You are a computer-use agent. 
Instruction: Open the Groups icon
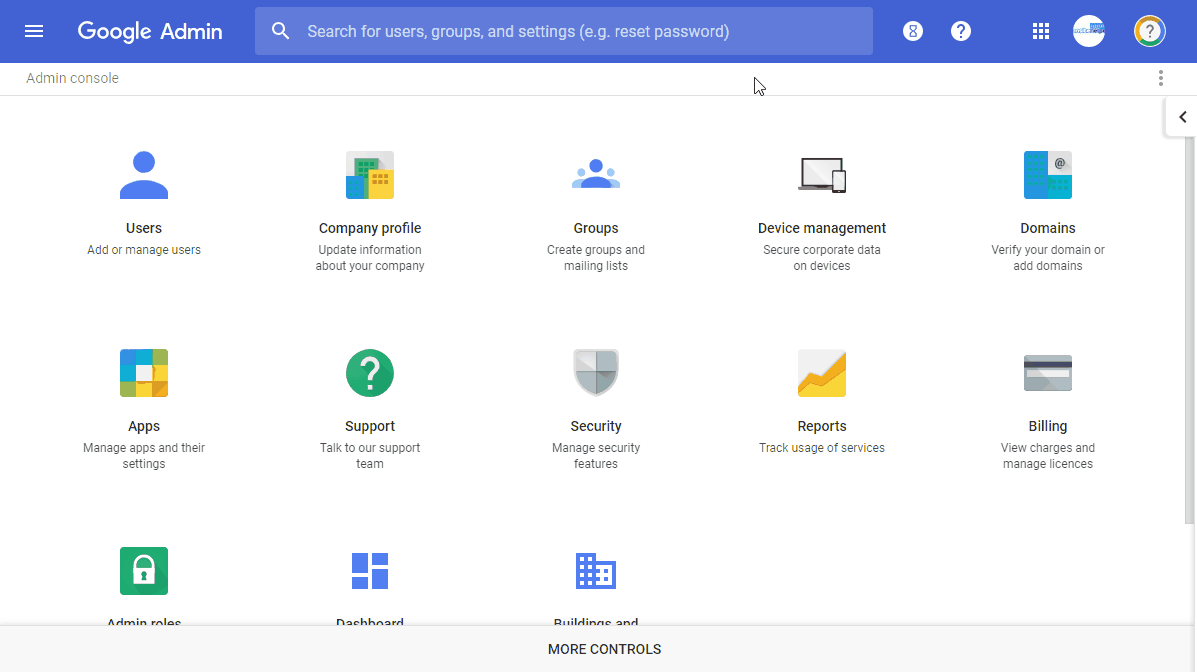595,174
